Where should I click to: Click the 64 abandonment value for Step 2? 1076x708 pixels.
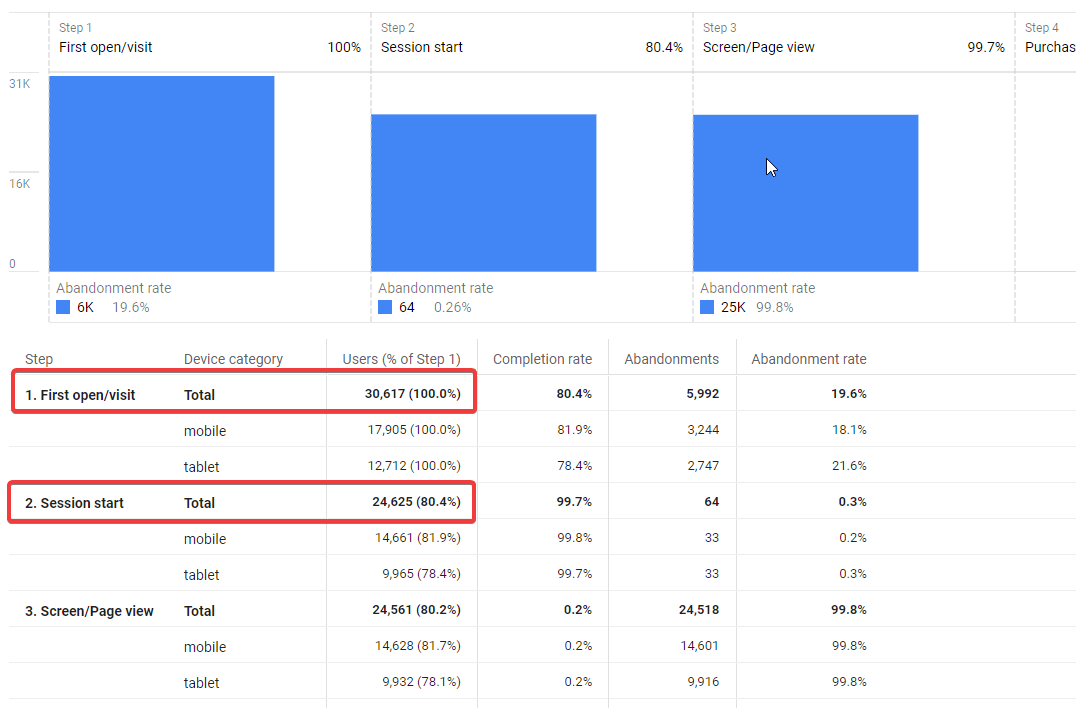pyautogui.click(x=408, y=307)
